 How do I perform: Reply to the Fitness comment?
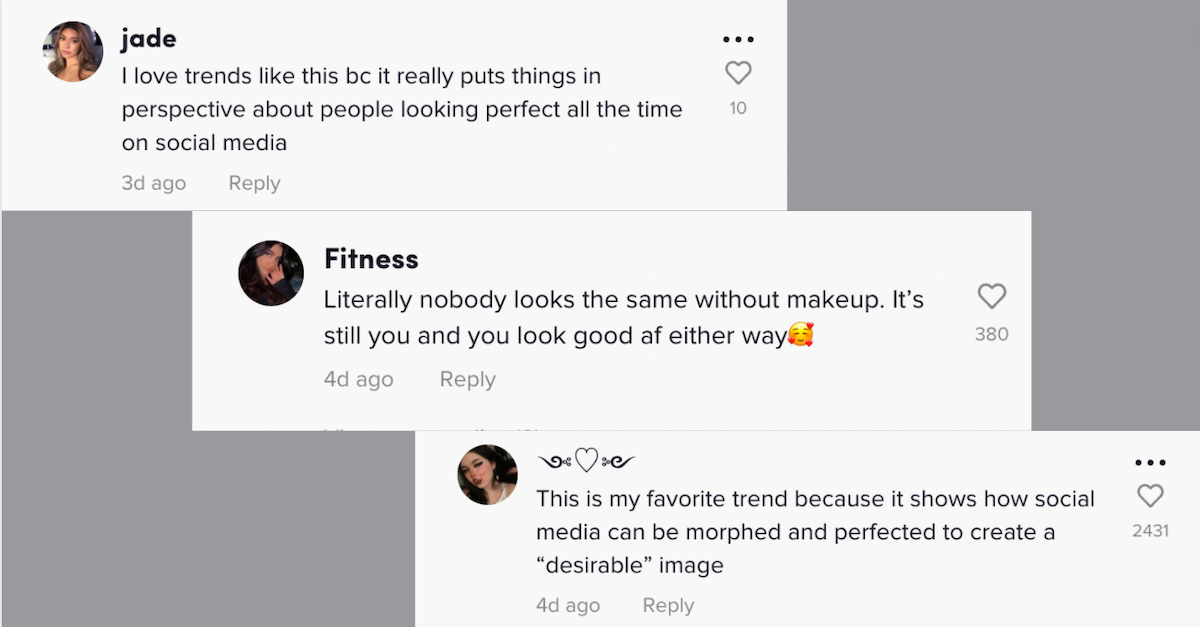(x=467, y=380)
